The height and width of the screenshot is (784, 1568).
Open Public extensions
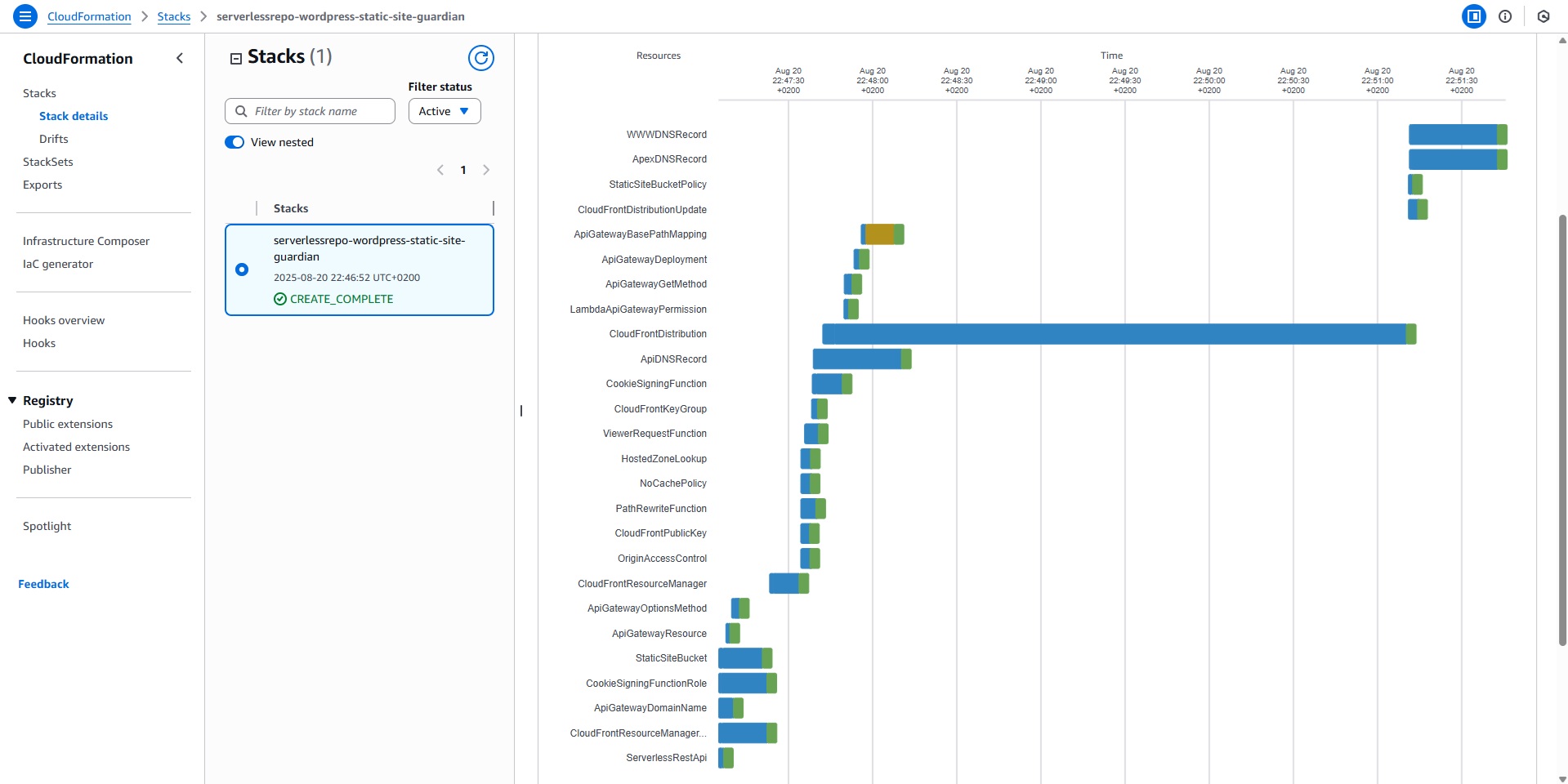[x=68, y=424]
